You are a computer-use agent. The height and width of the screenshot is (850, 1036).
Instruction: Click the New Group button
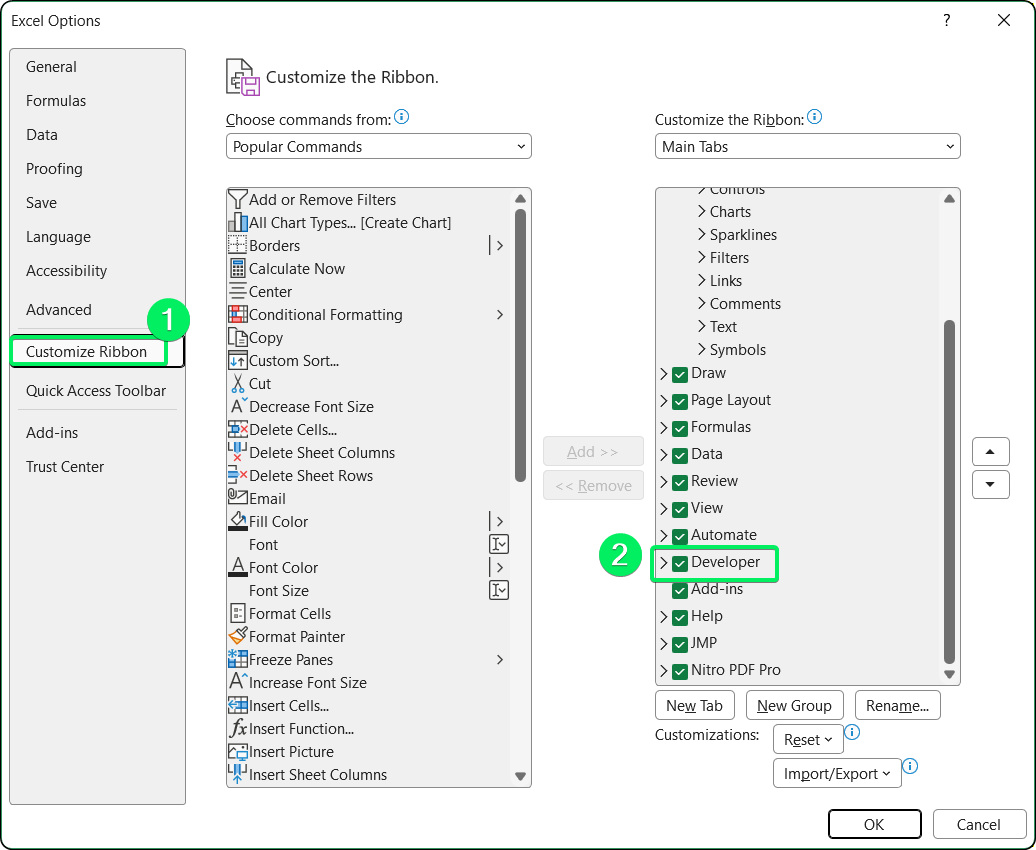(794, 705)
